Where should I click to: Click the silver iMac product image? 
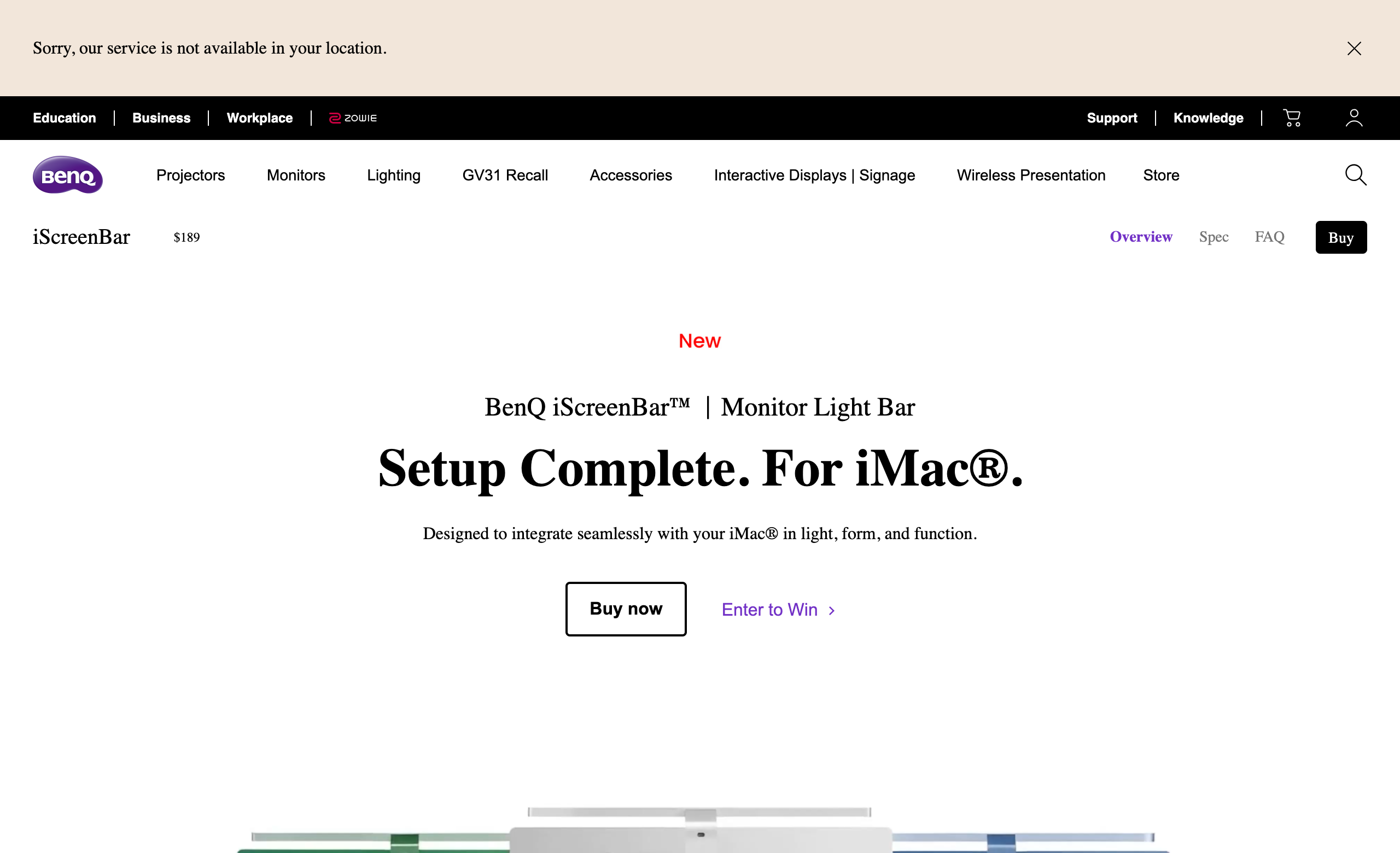coord(700,829)
